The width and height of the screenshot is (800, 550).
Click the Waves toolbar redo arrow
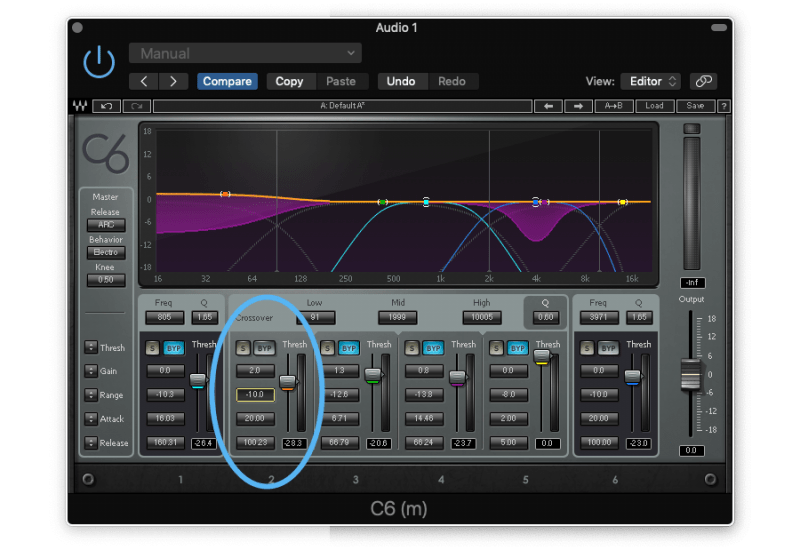coord(137,106)
